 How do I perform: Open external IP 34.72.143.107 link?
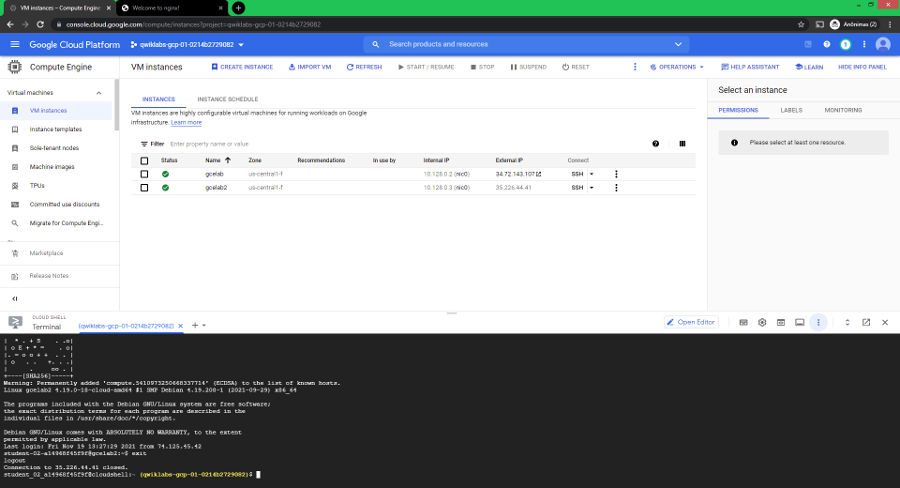[x=518, y=175]
